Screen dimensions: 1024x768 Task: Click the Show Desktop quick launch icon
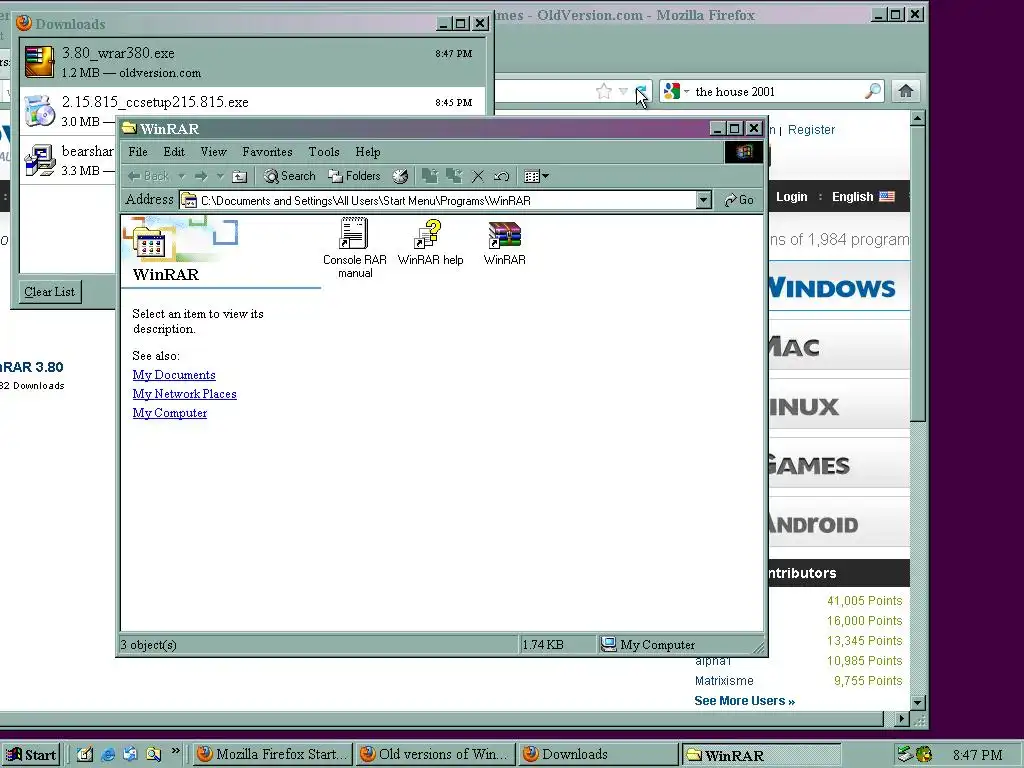click(x=85, y=754)
